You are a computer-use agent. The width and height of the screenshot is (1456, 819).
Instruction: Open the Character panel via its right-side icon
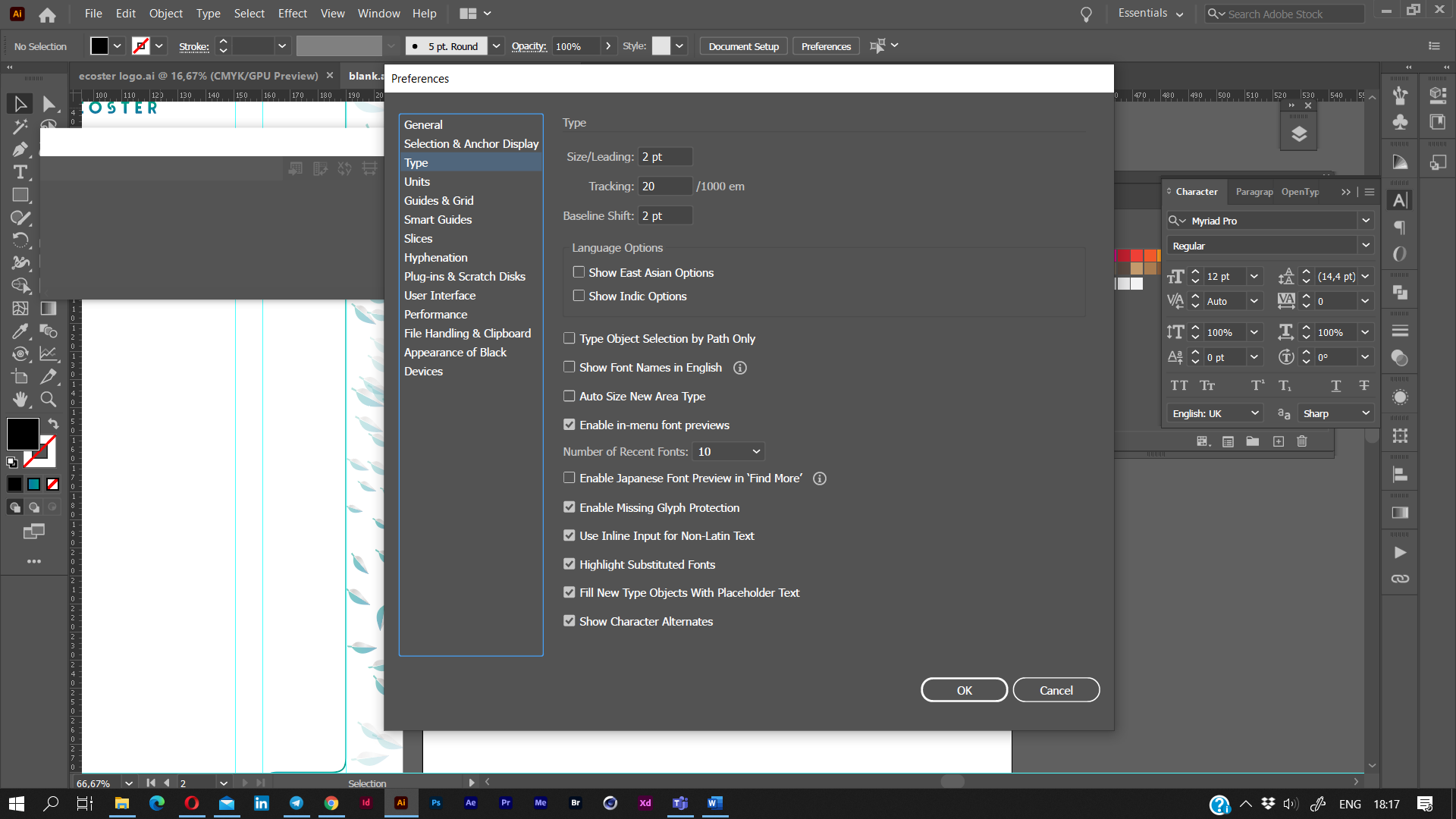1400,200
